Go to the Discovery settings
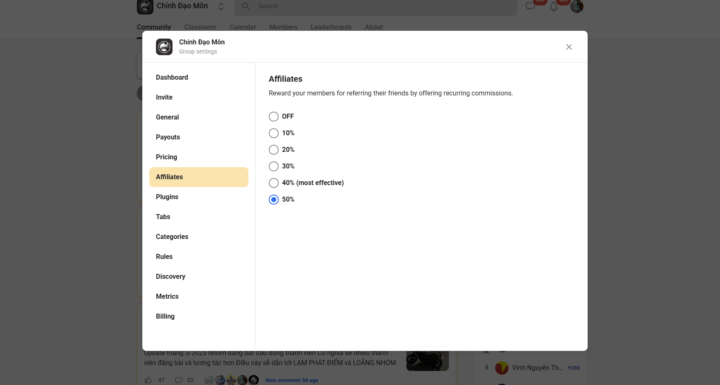Viewport: 720px width, 385px height. pyautogui.click(x=198, y=277)
